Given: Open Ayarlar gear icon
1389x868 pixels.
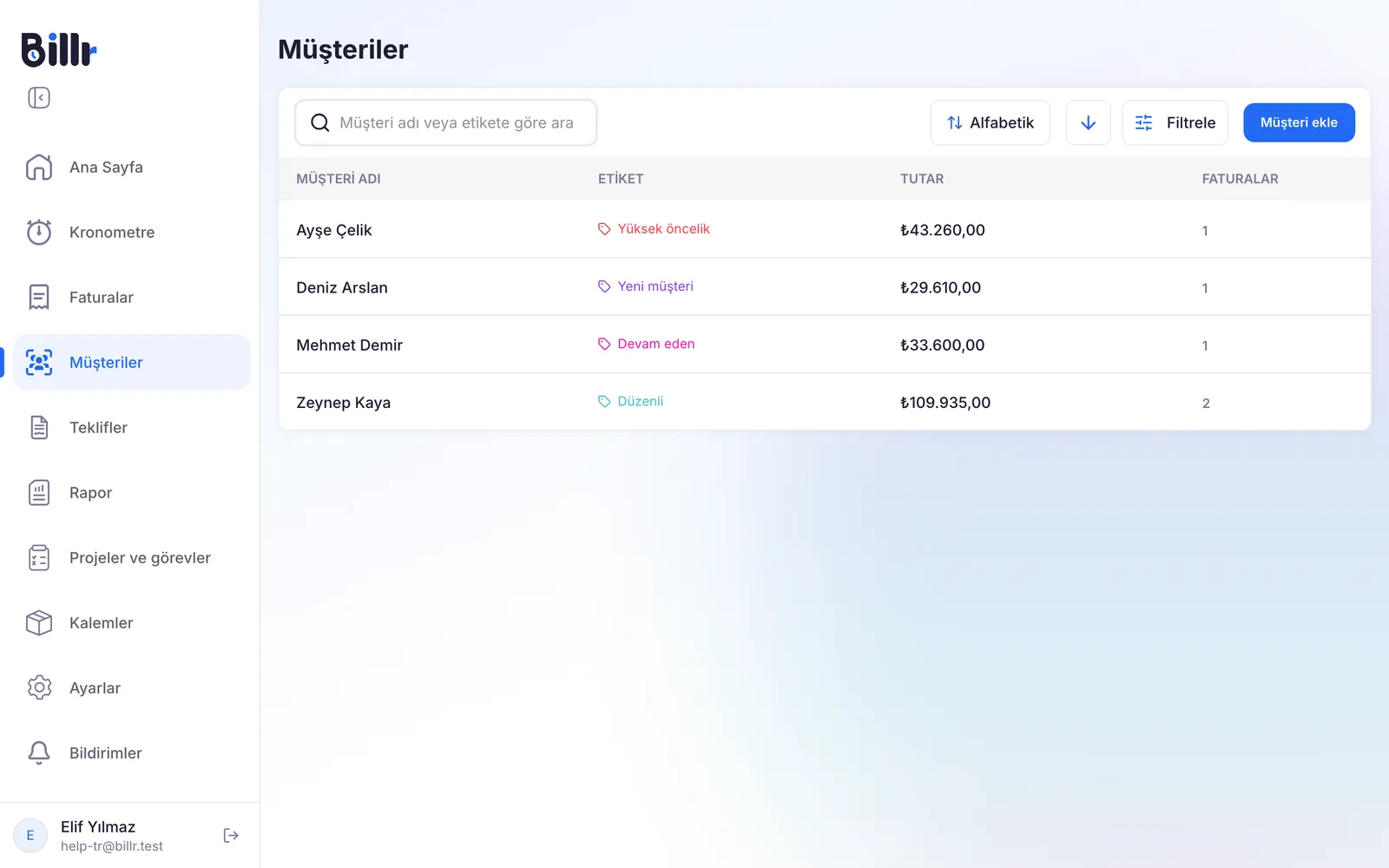Looking at the screenshot, I should pyautogui.click(x=39, y=687).
